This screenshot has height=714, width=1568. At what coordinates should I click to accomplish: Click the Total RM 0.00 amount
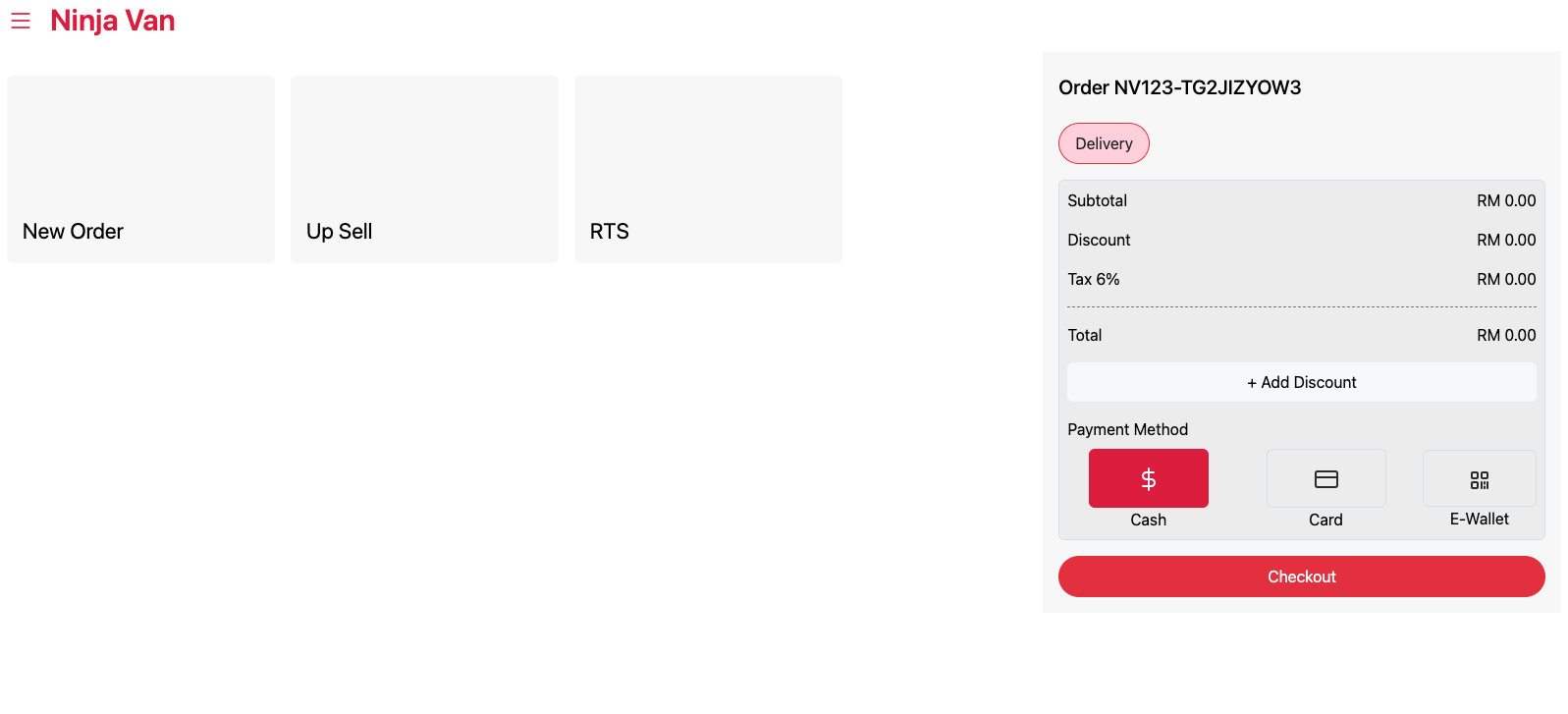coord(1506,335)
